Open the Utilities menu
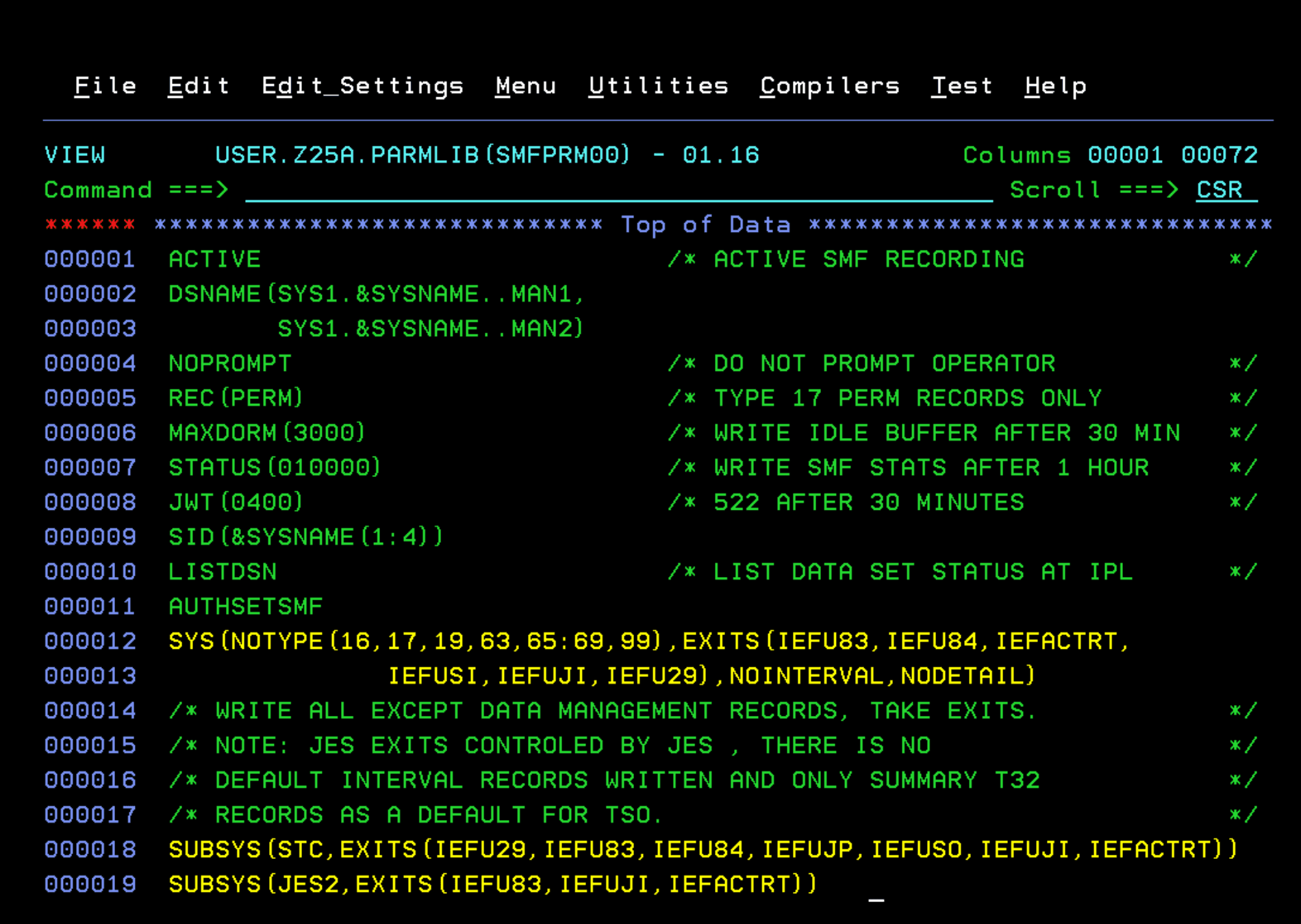The image size is (1301, 924). [x=659, y=85]
